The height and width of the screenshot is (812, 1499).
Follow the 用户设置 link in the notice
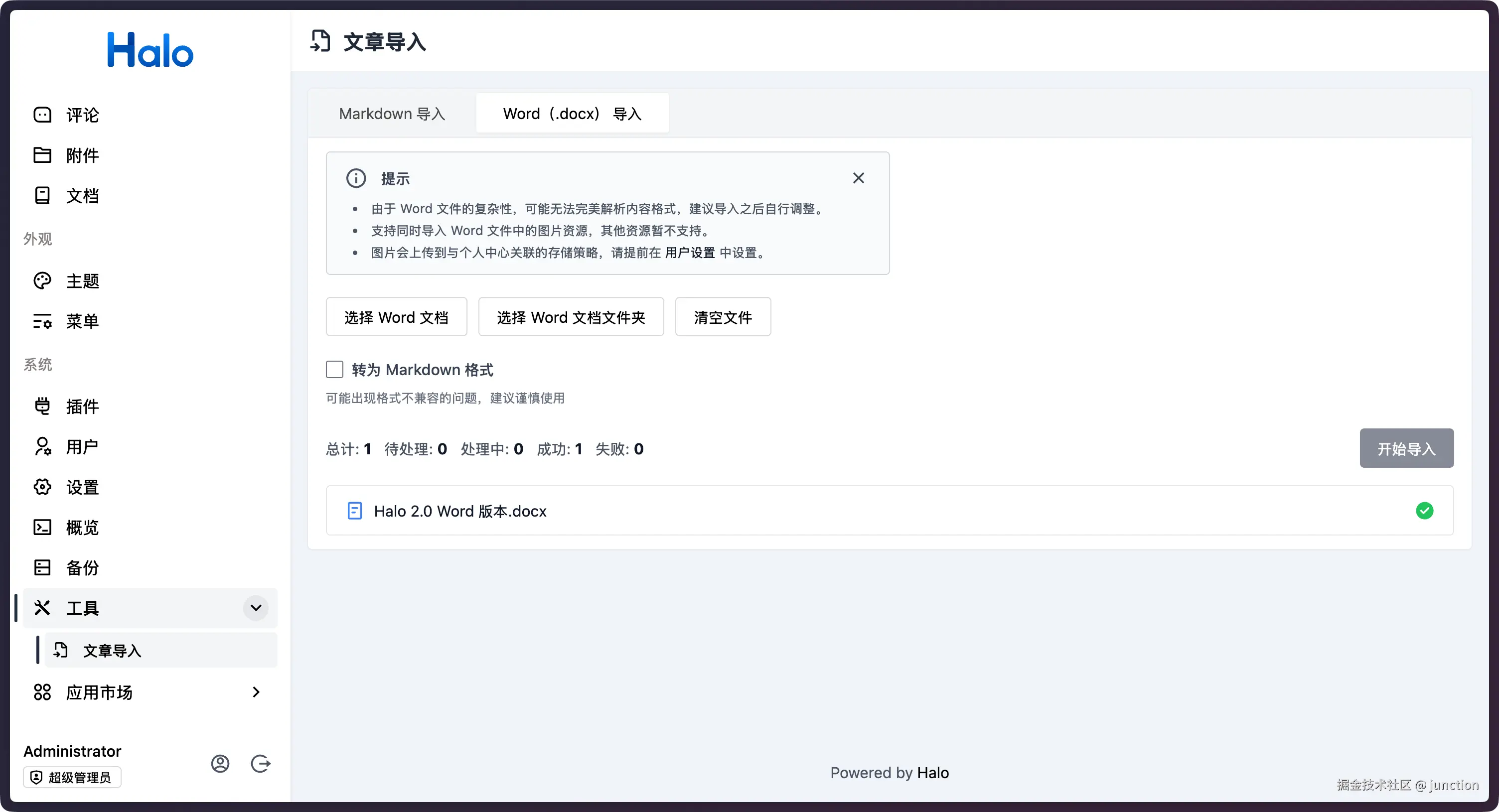690,253
